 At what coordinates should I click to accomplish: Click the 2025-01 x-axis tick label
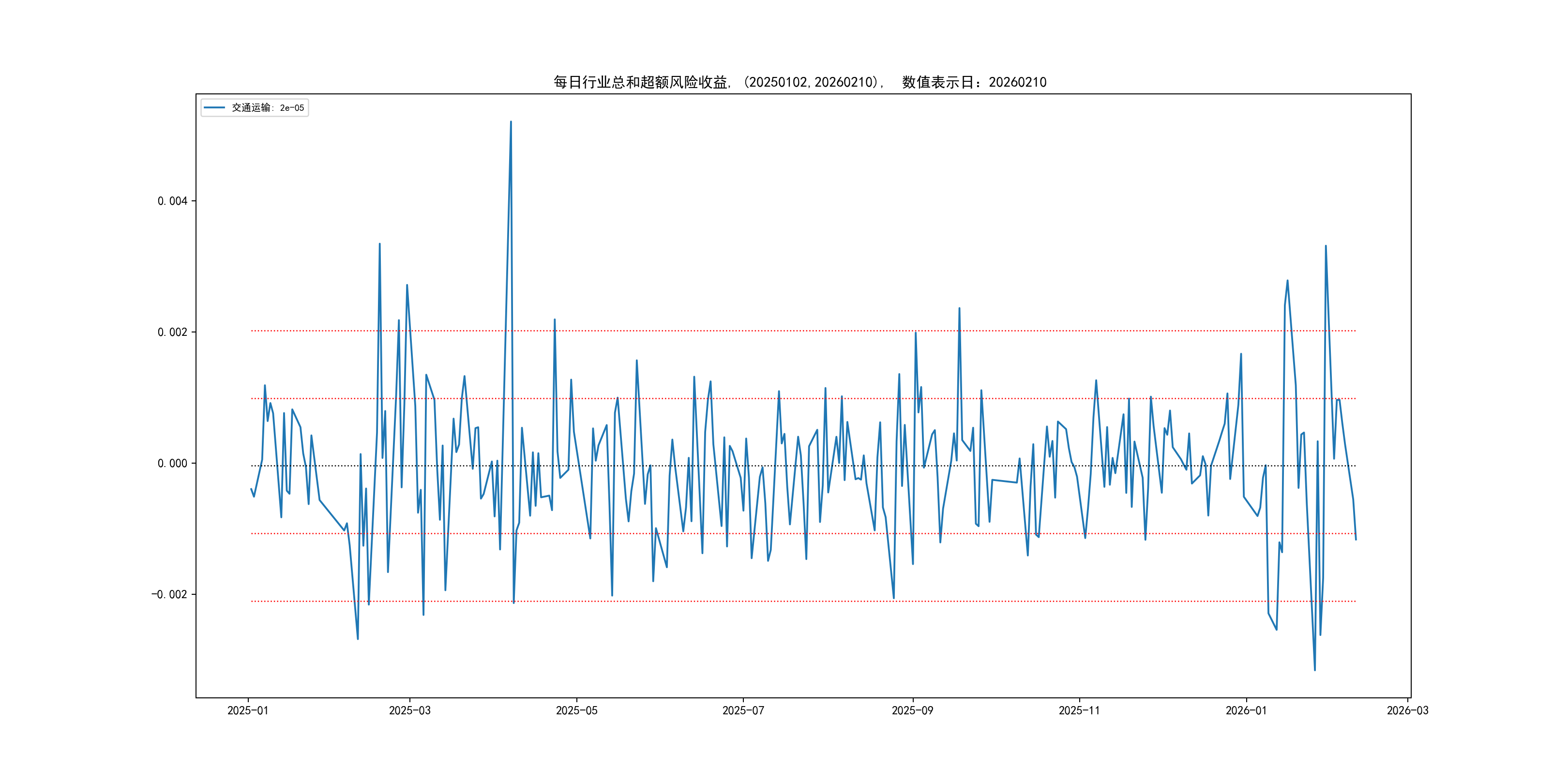coord(248,710)
